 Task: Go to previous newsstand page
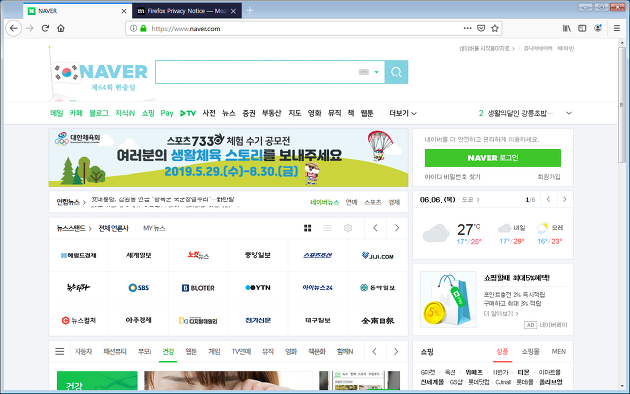(x=375, y=228)
